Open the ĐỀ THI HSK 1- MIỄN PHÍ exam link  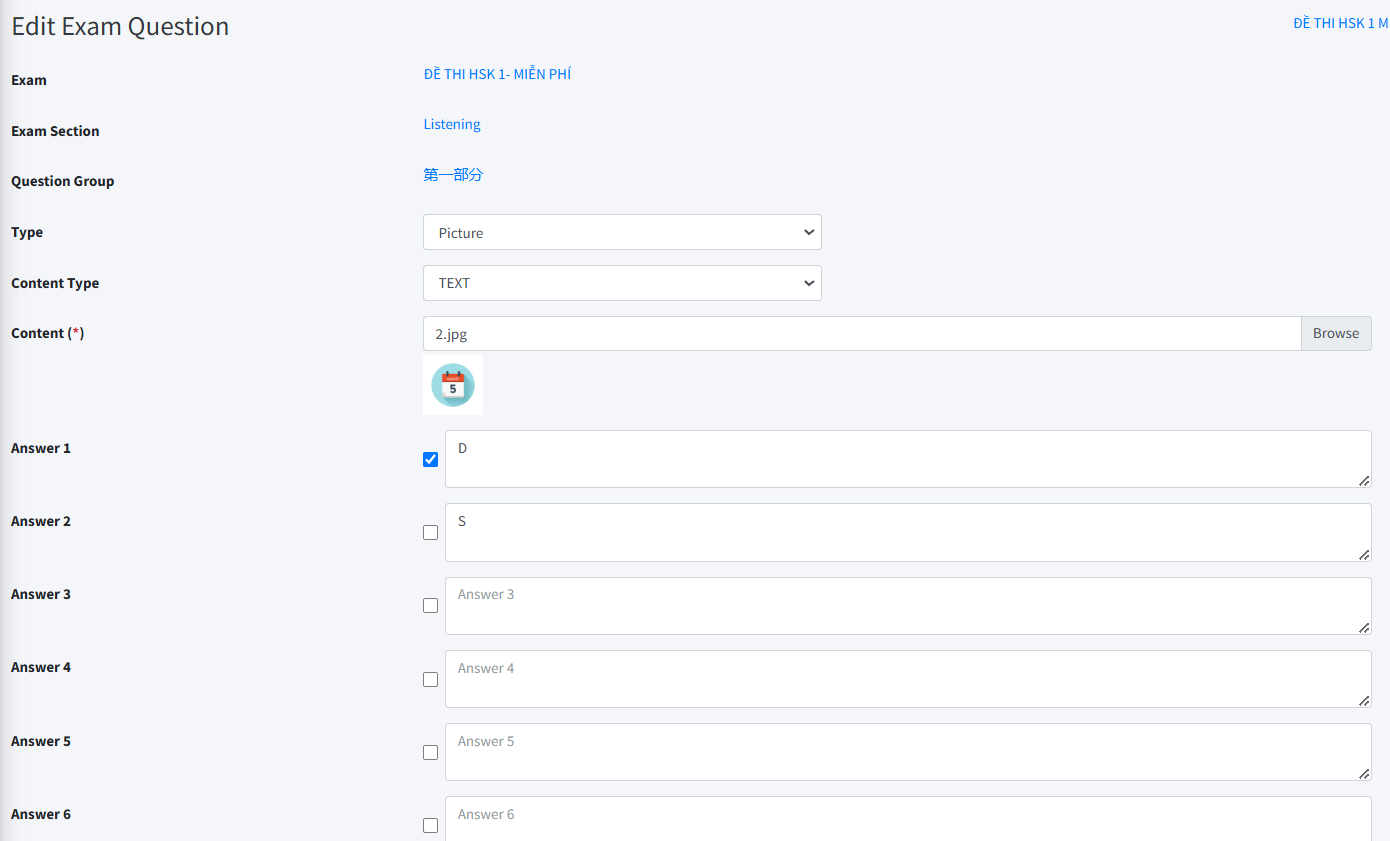point(497,74)
